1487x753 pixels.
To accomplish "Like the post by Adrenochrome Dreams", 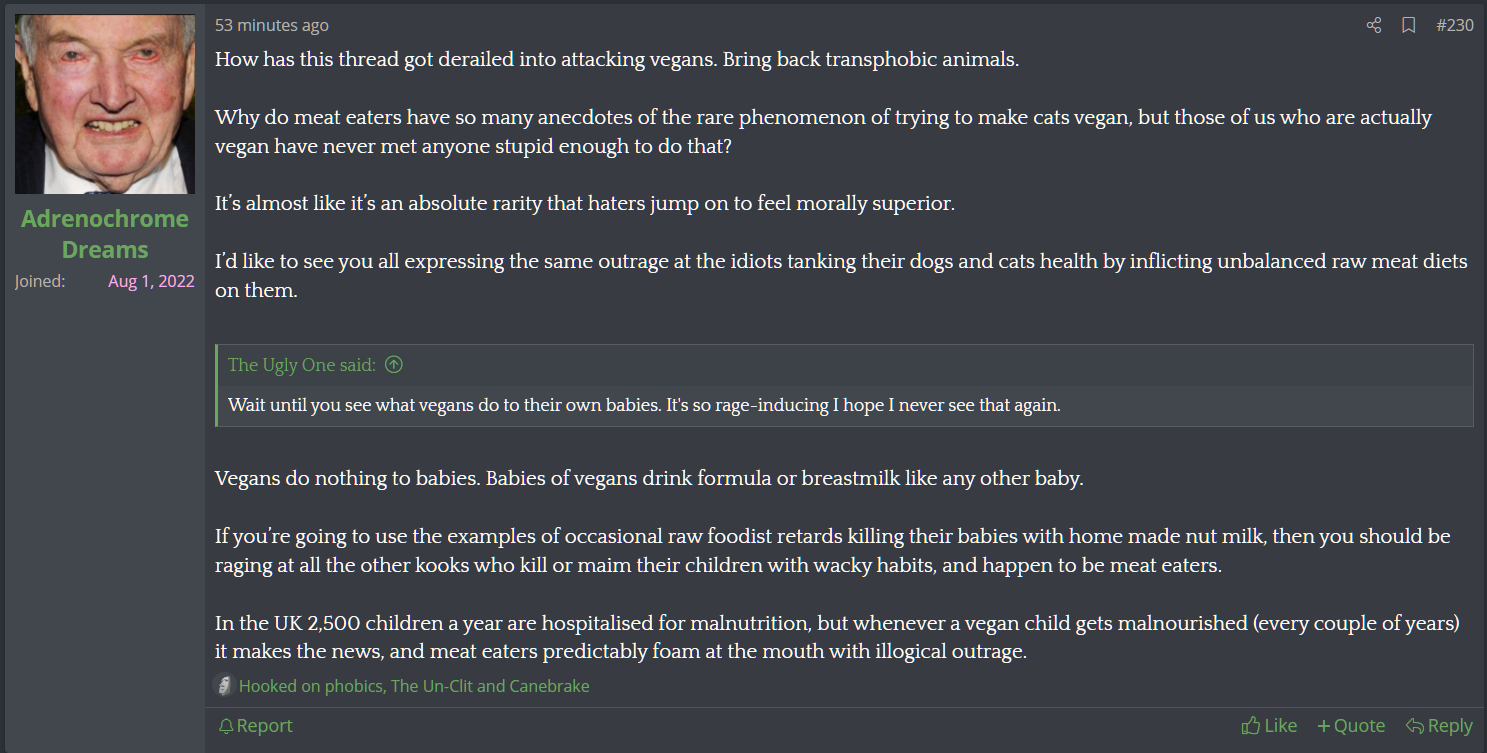I will tap(1269, 726).
